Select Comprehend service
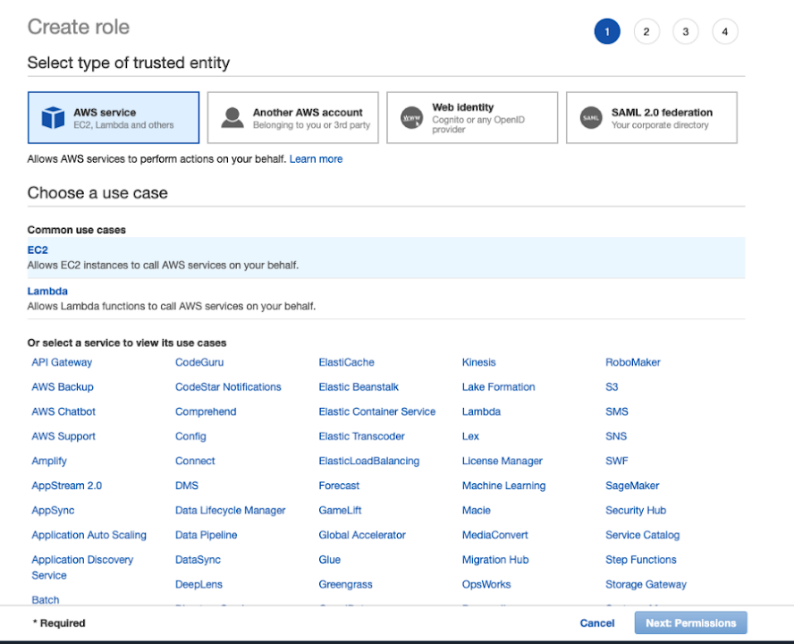This screenshot has height=644, width=794. click(206, 412)
